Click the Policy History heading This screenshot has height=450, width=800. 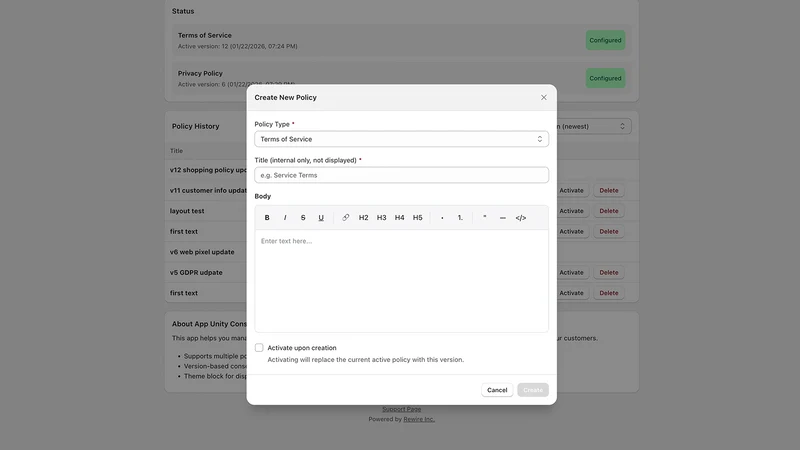[x=195, y=126]
